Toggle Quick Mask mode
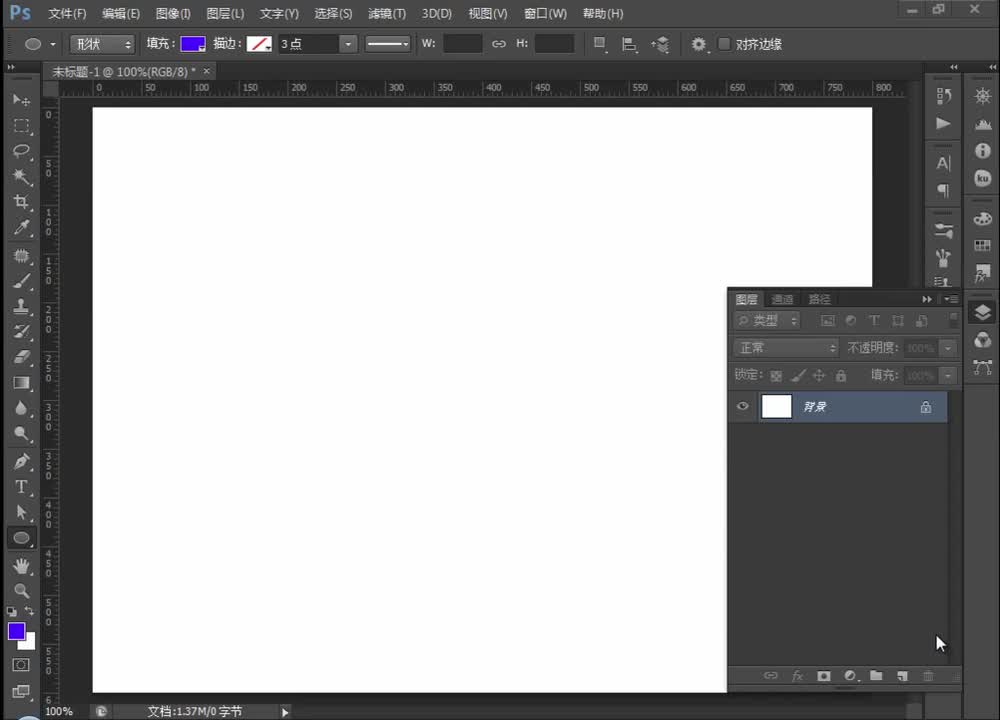Image resolution: width=1000 pixels, height=720 pixels. pyautogui.click(x=21, y=665)
